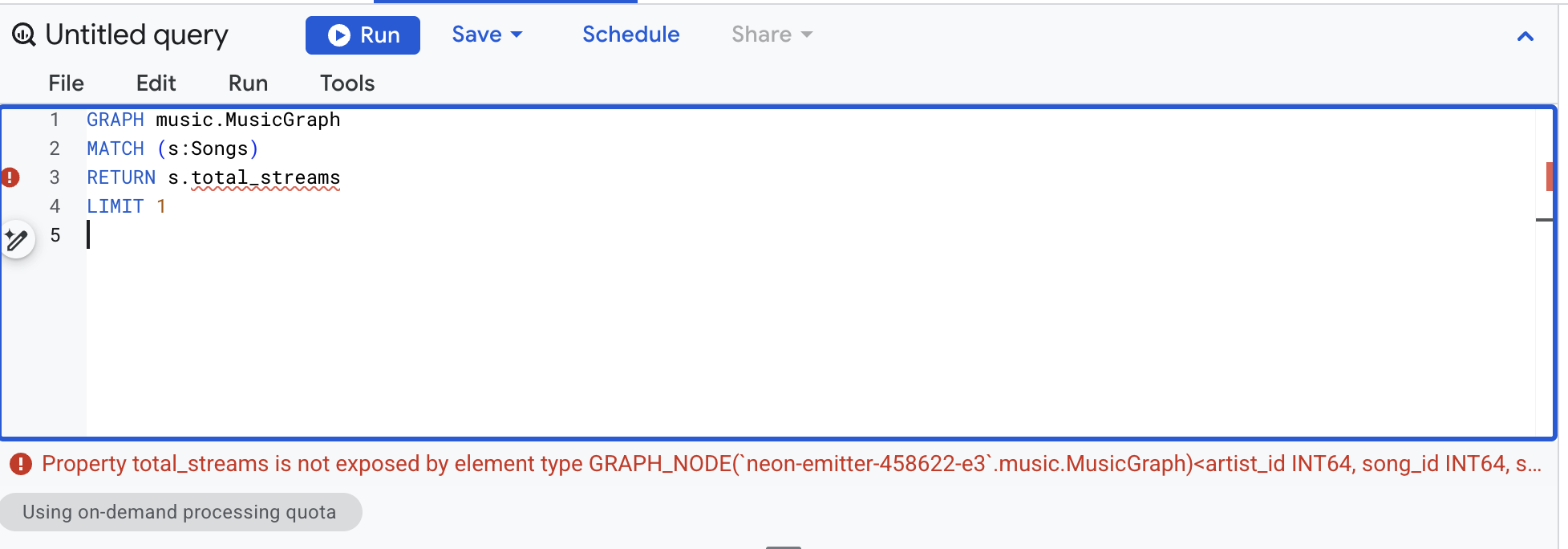This screenshot has height=549, width=1568.
Task: Open the Run menu in menubar
Action: [248, 83]
